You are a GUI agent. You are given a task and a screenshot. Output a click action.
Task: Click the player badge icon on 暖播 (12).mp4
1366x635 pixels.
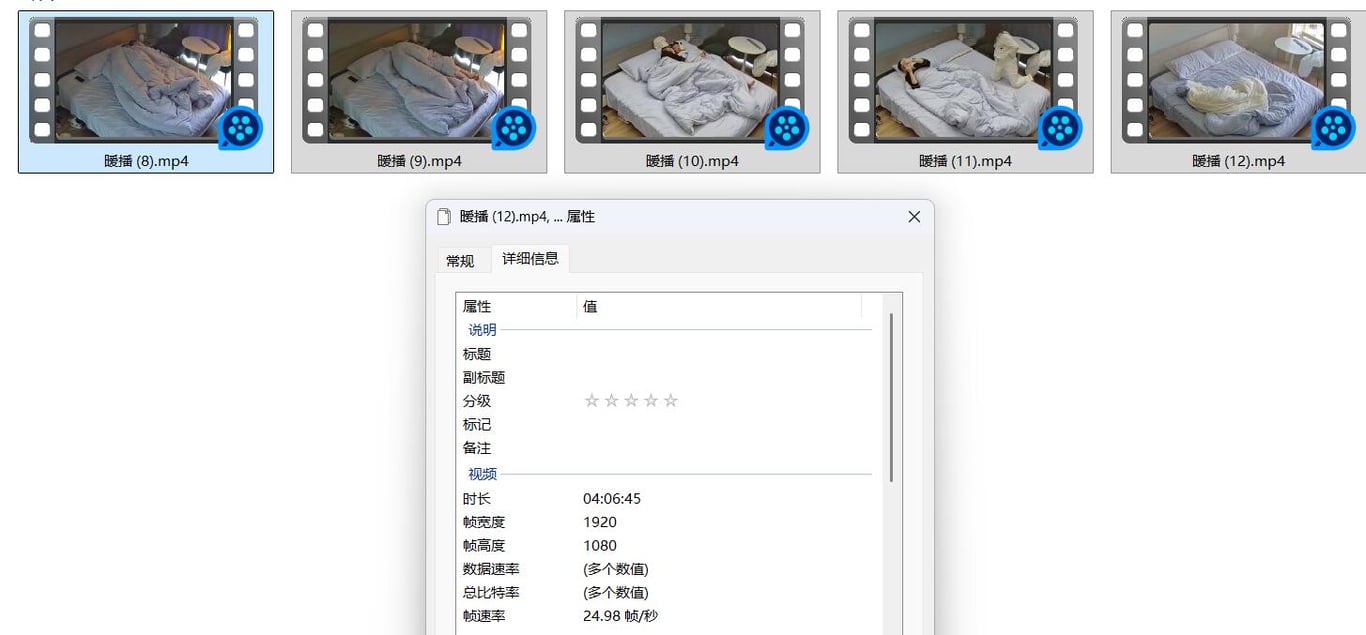click(1333, 128)
